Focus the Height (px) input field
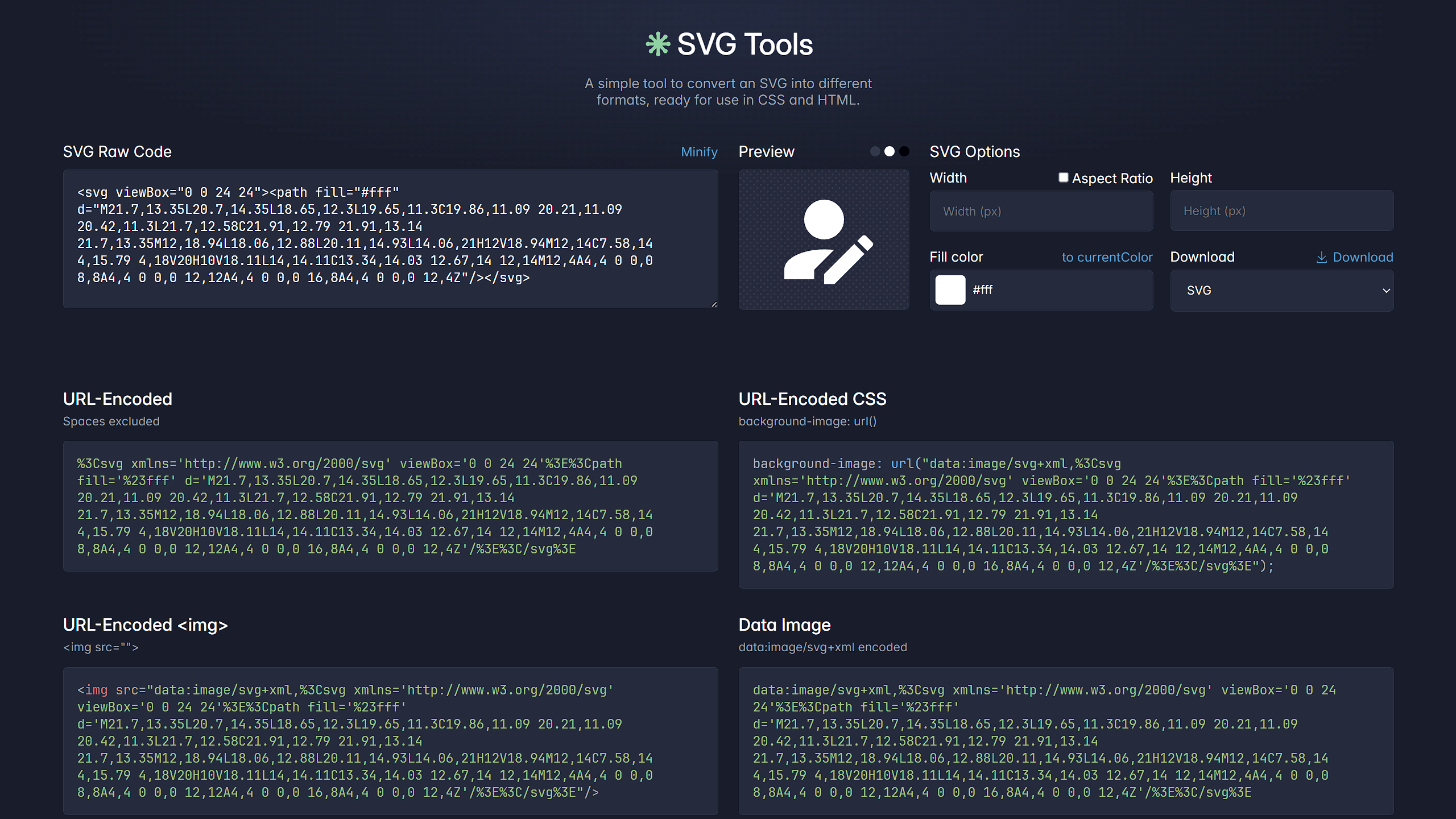Screen dimensions: 1456x819 pyautogui.click(x=1281, y=211)
